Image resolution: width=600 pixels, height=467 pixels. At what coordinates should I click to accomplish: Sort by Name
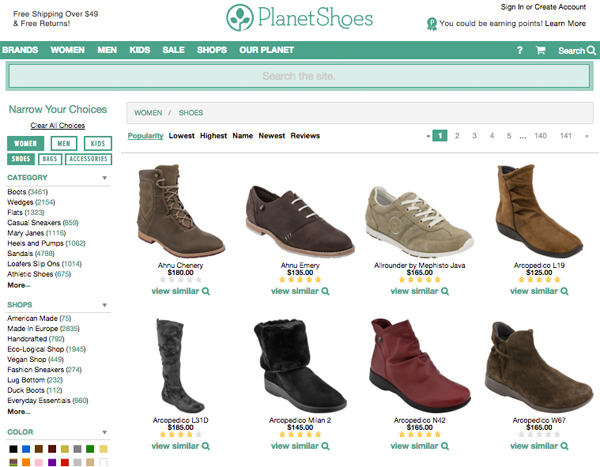[x=243, y=136]
